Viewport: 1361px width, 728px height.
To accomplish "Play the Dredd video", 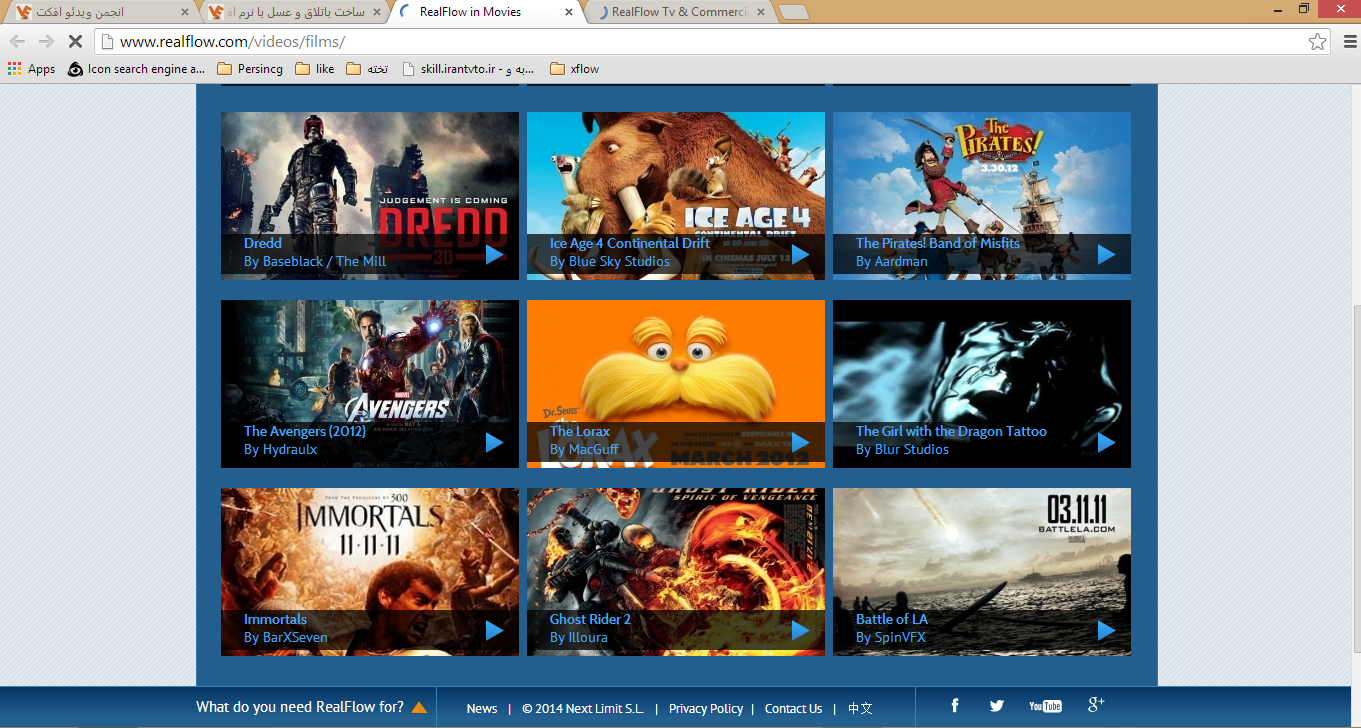I will (x=494, y=254).
